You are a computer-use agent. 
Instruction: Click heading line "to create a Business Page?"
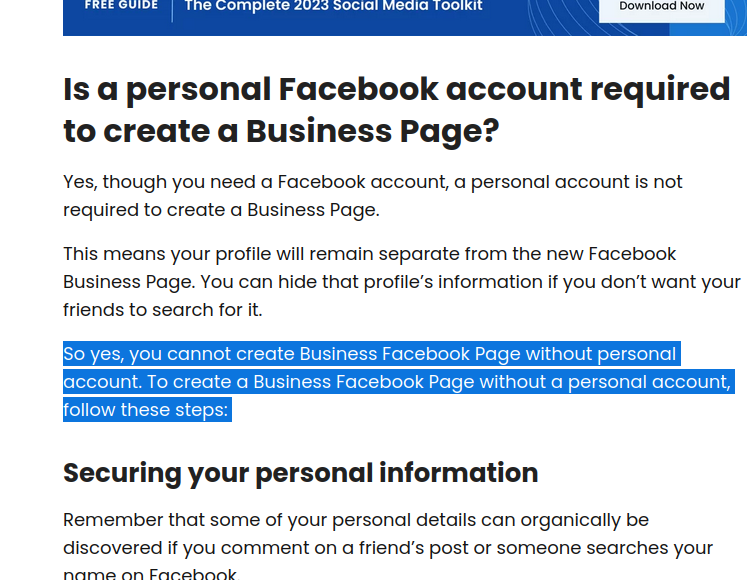click(281, 131)
